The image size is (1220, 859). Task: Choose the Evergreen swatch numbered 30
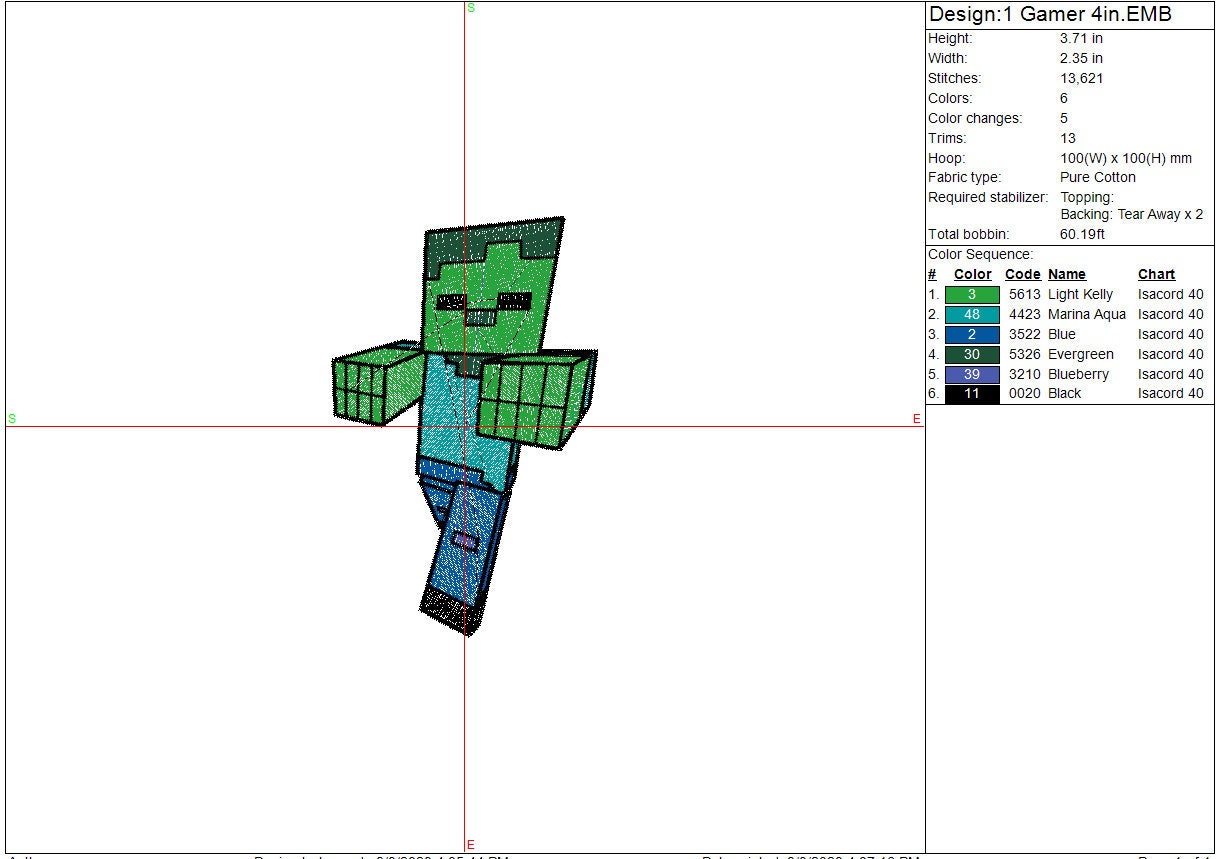971,355
